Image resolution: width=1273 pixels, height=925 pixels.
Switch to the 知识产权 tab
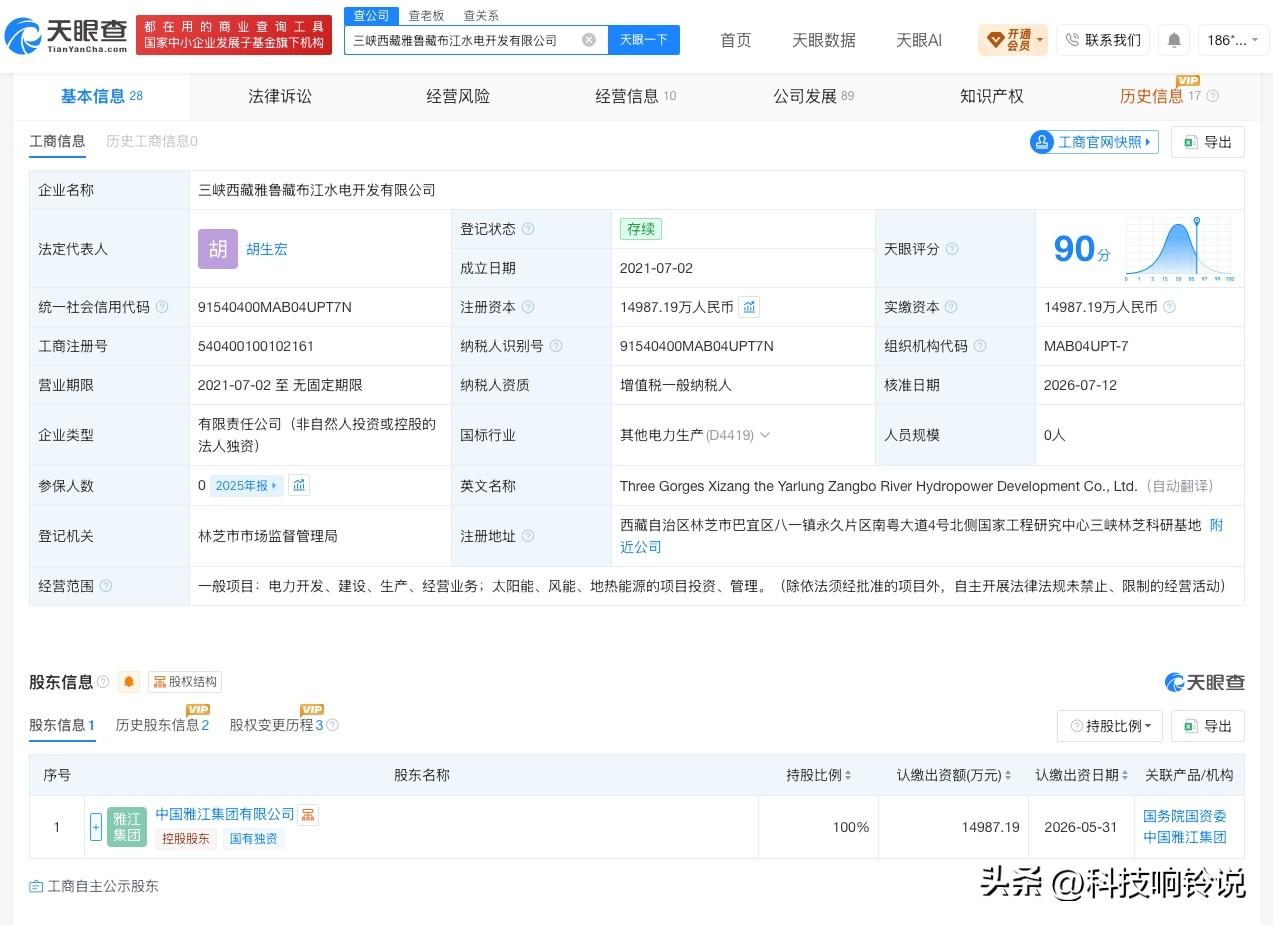point(992,96)
